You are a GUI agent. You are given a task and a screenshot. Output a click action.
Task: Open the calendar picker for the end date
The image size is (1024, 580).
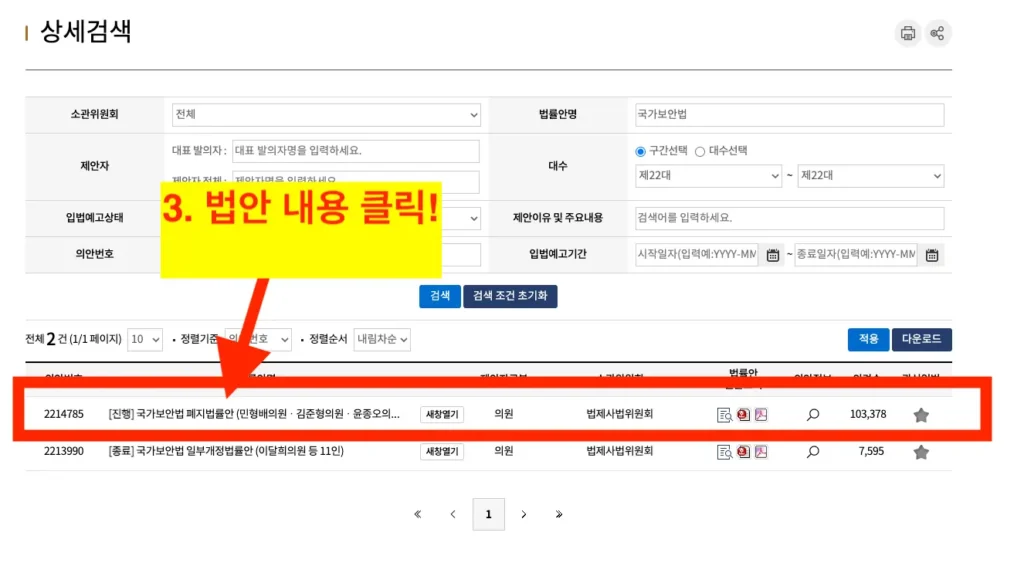[930, 255]
